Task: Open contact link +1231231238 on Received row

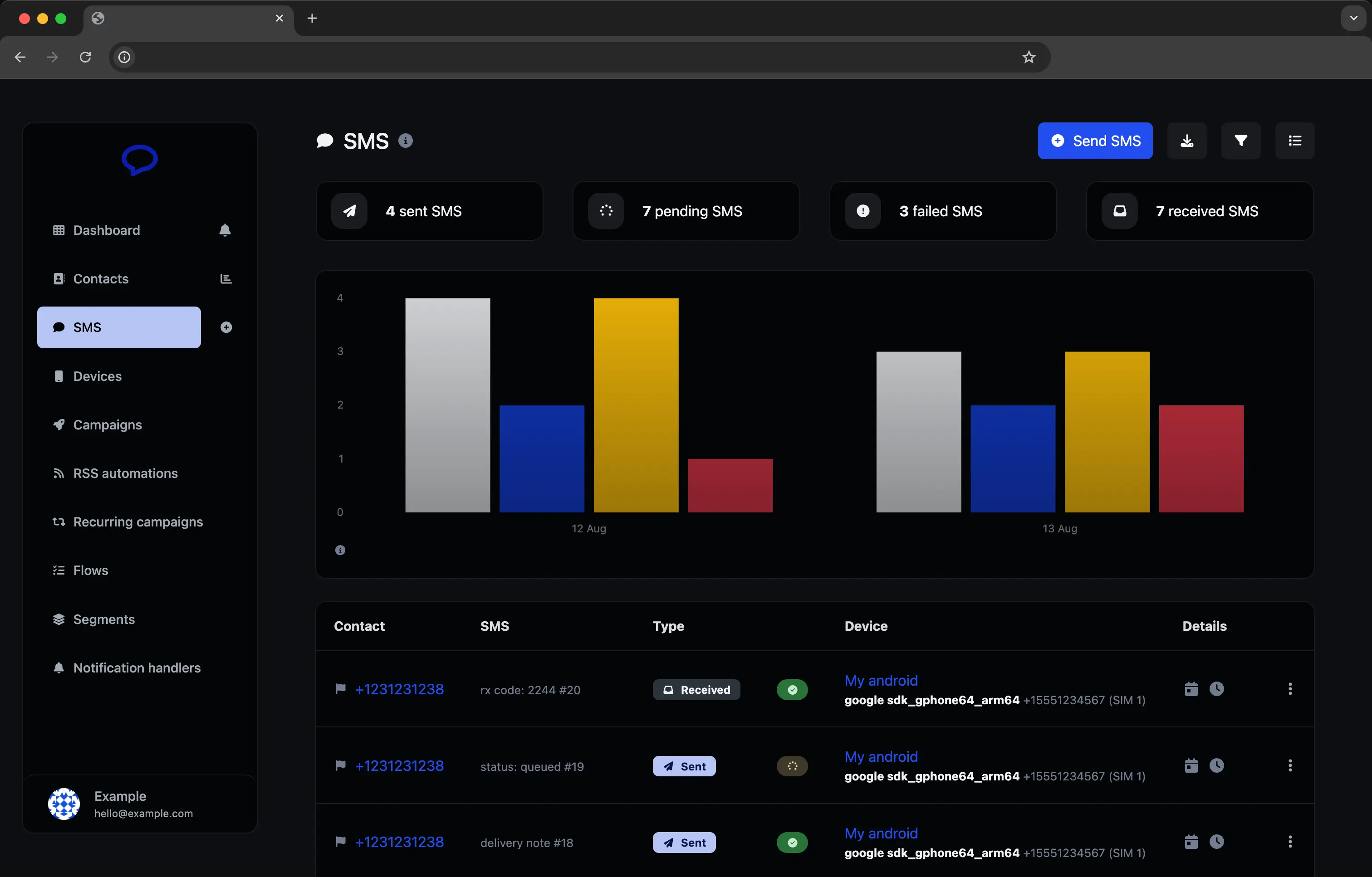Action: tap(399, 689)
